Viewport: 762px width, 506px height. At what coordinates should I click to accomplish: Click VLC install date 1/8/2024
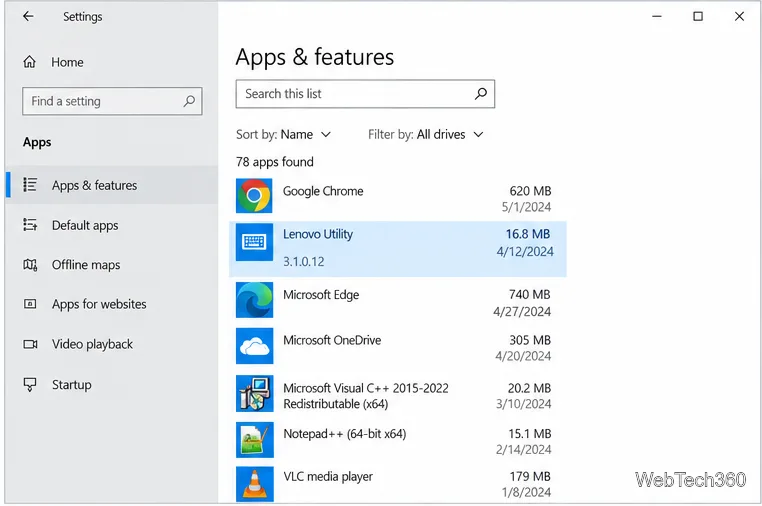(526, 492)
